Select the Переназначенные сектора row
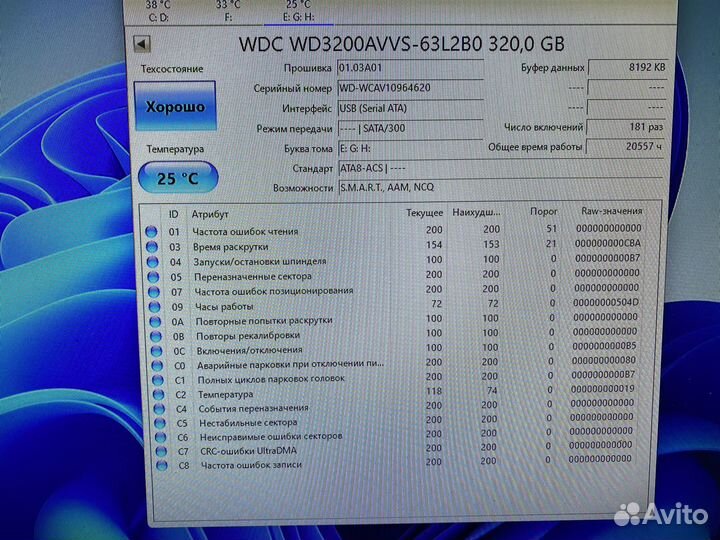The width and height of the screenshot is (720, 540). pyautogui.click(x=394, y=275)
